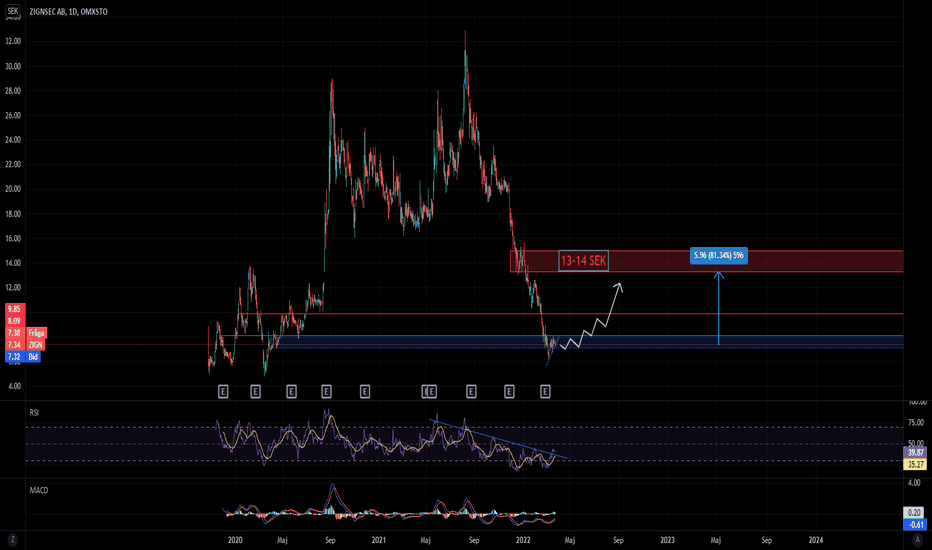
Task: Click the earnings marker just before 2021
Action: tap(365, 391)
